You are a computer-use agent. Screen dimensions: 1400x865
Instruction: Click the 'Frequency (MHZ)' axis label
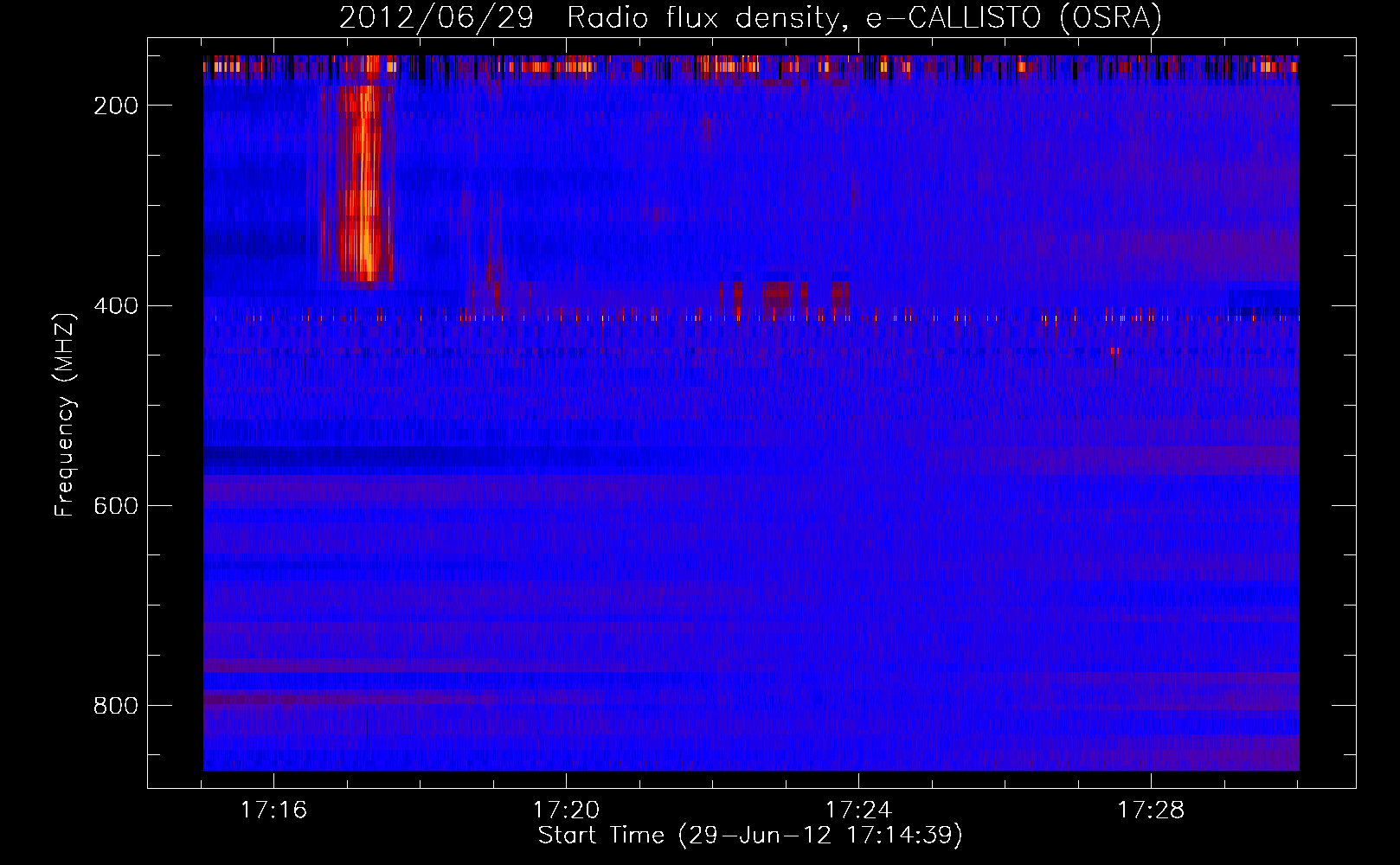[65, 414]
